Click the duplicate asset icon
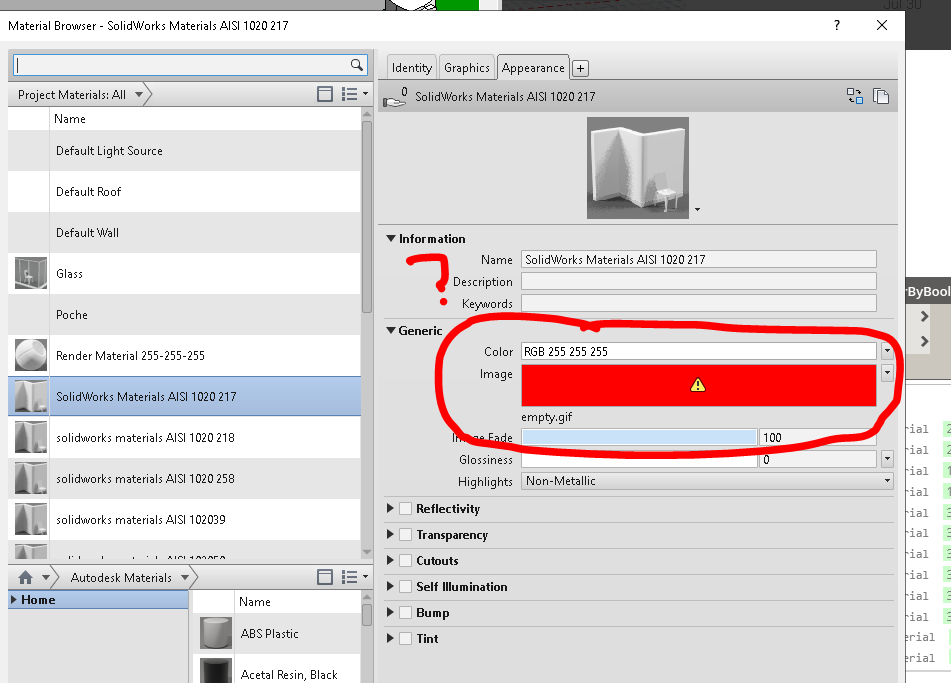The width and height of the screenshot is (951, 683). 881,96
